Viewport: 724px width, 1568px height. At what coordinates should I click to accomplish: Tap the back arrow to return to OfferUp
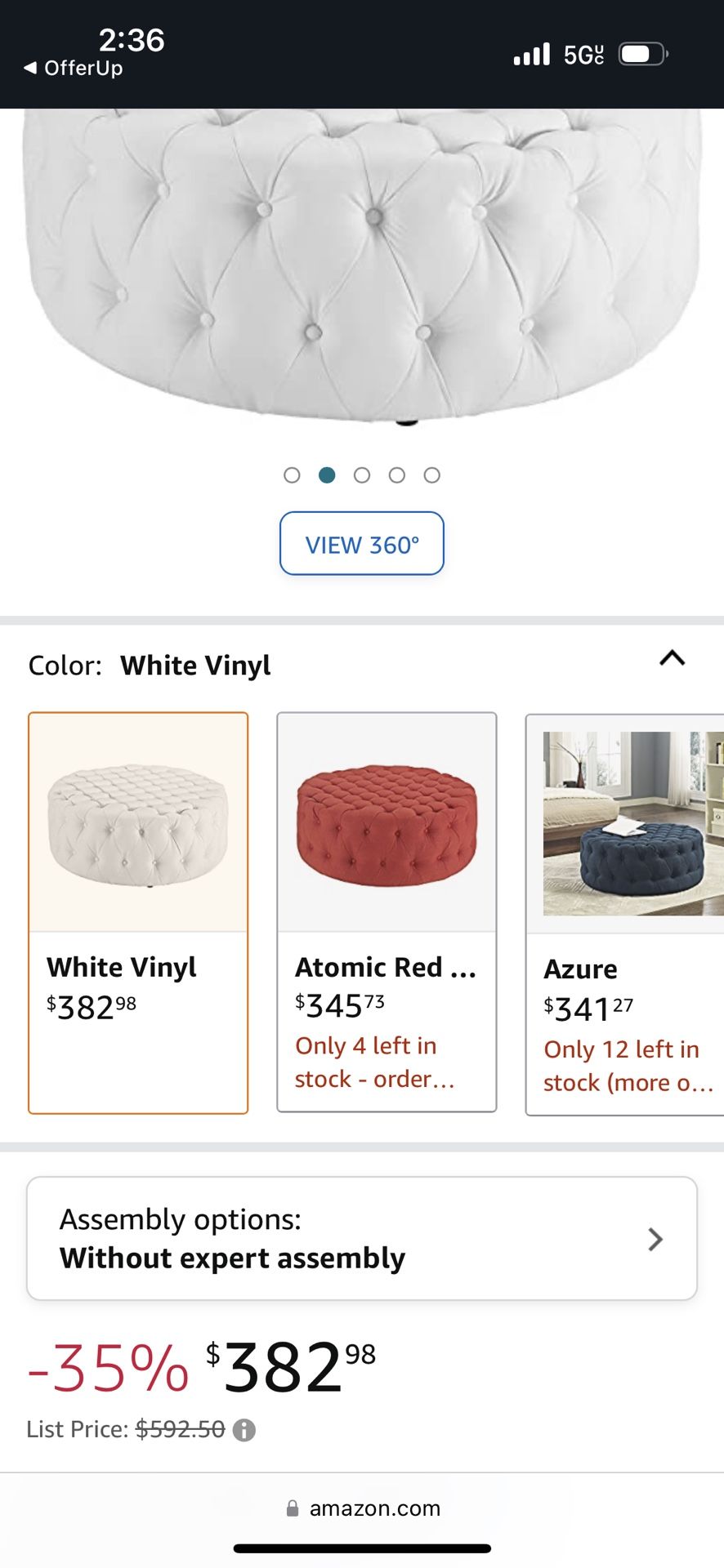coord(29,69)
